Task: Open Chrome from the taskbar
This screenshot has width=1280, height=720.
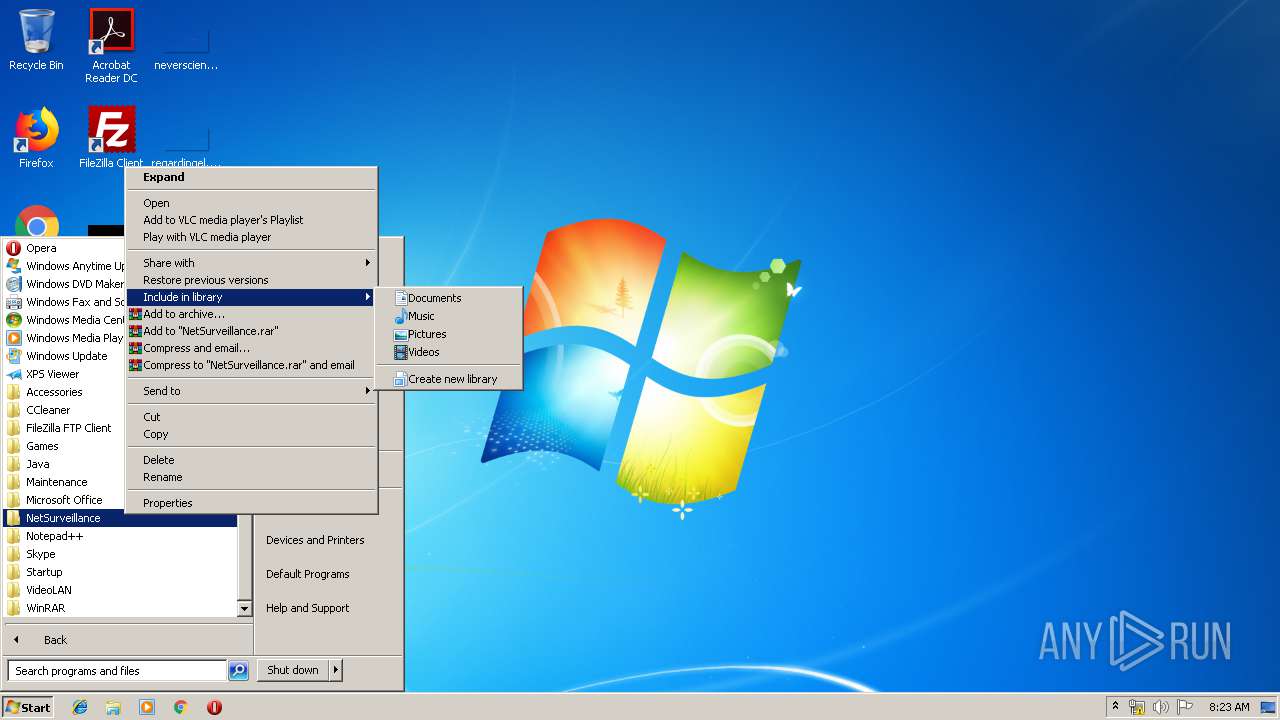Action: [181, 707]
